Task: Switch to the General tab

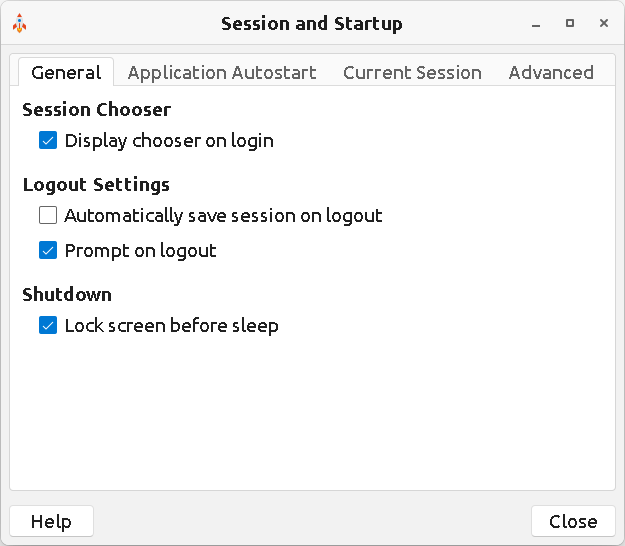Action: click(x=66, y=72)
